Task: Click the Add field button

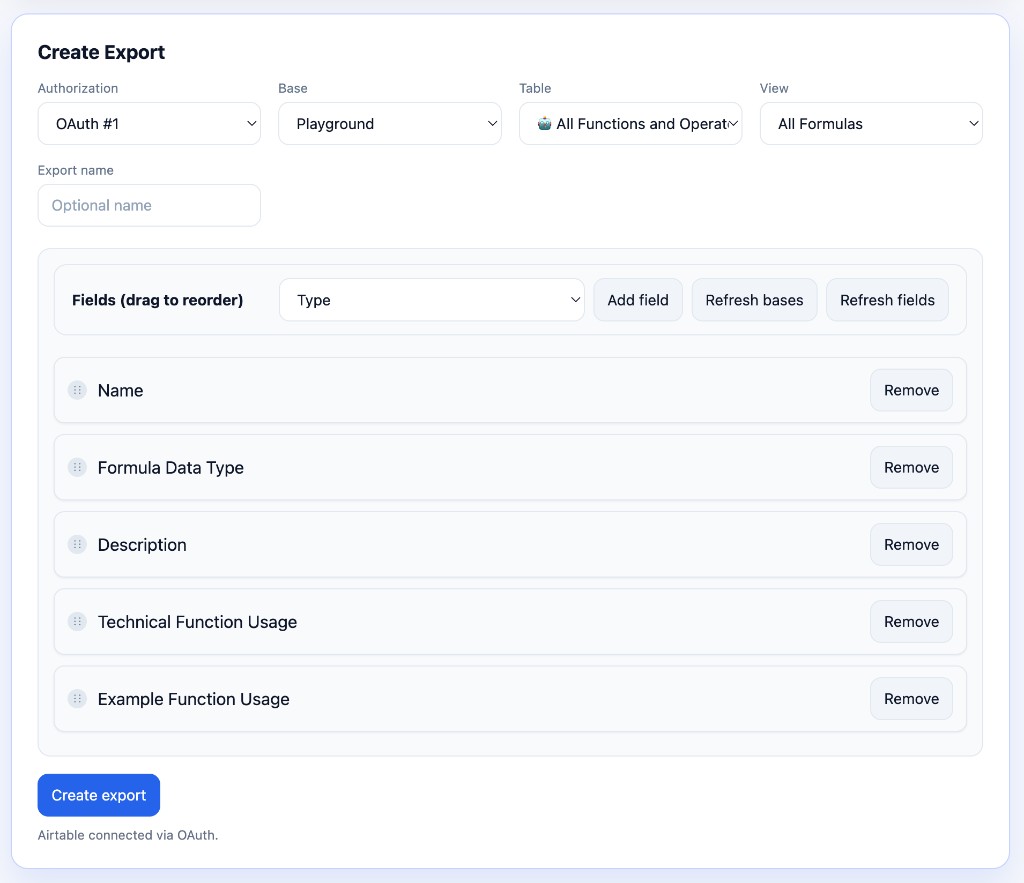Action: (637, 299)
